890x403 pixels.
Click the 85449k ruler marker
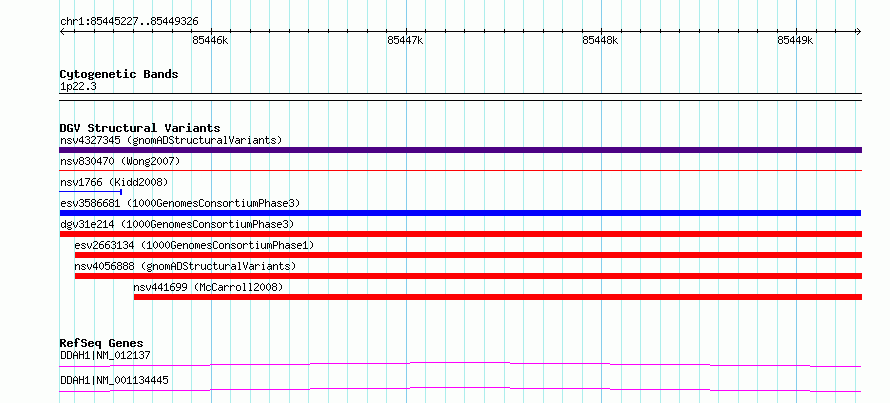pos(795,40)
